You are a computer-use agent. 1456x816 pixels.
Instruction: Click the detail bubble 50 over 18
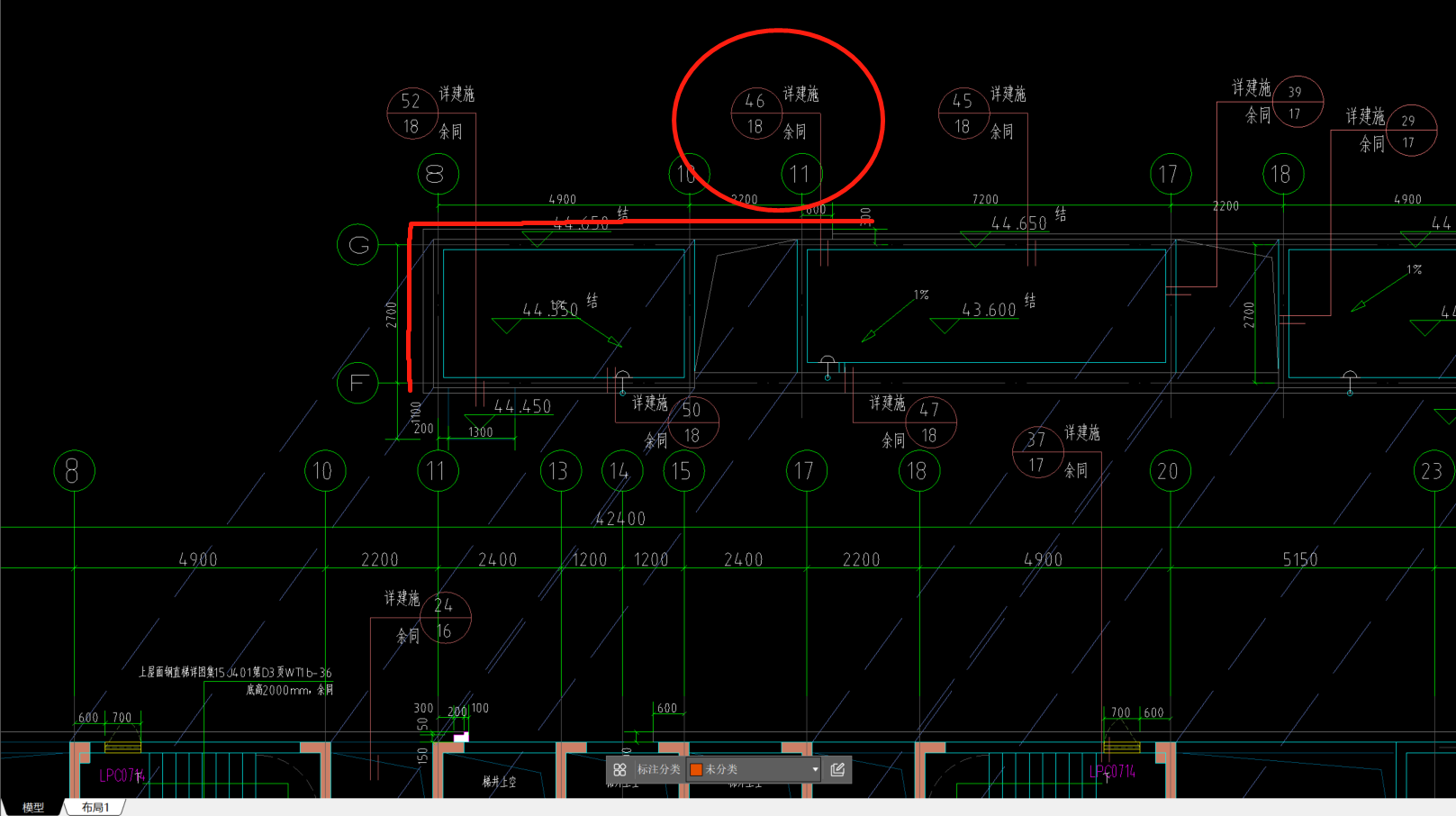point(692,422)
